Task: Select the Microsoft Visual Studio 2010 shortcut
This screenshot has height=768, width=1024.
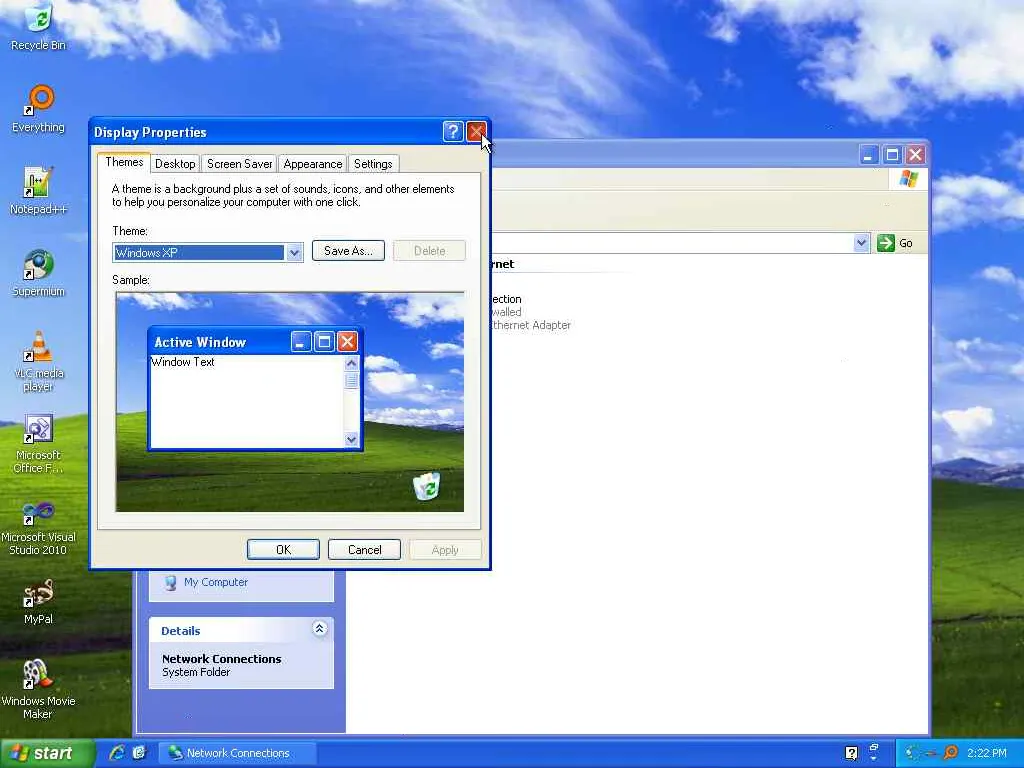Action: click(39, 526)
